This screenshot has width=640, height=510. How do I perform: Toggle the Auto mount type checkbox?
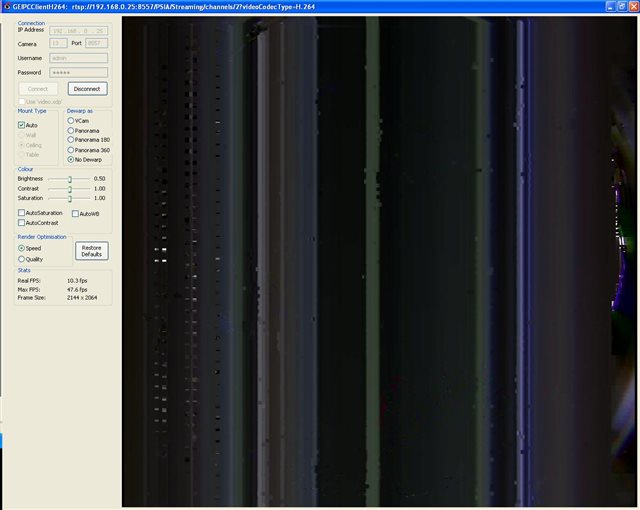[x=21, y=125]
